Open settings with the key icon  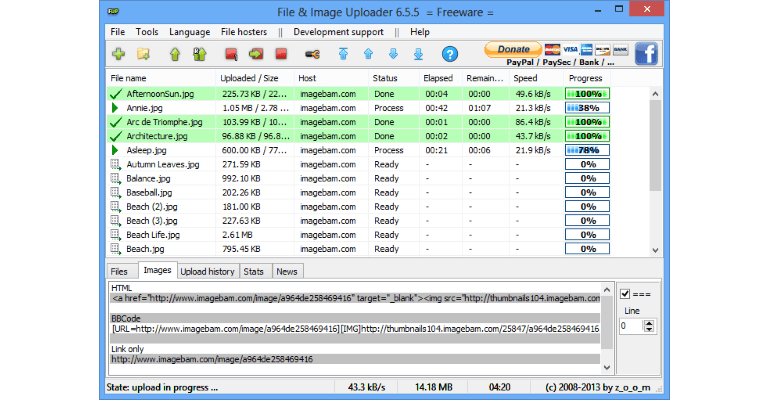pos(311,53)
